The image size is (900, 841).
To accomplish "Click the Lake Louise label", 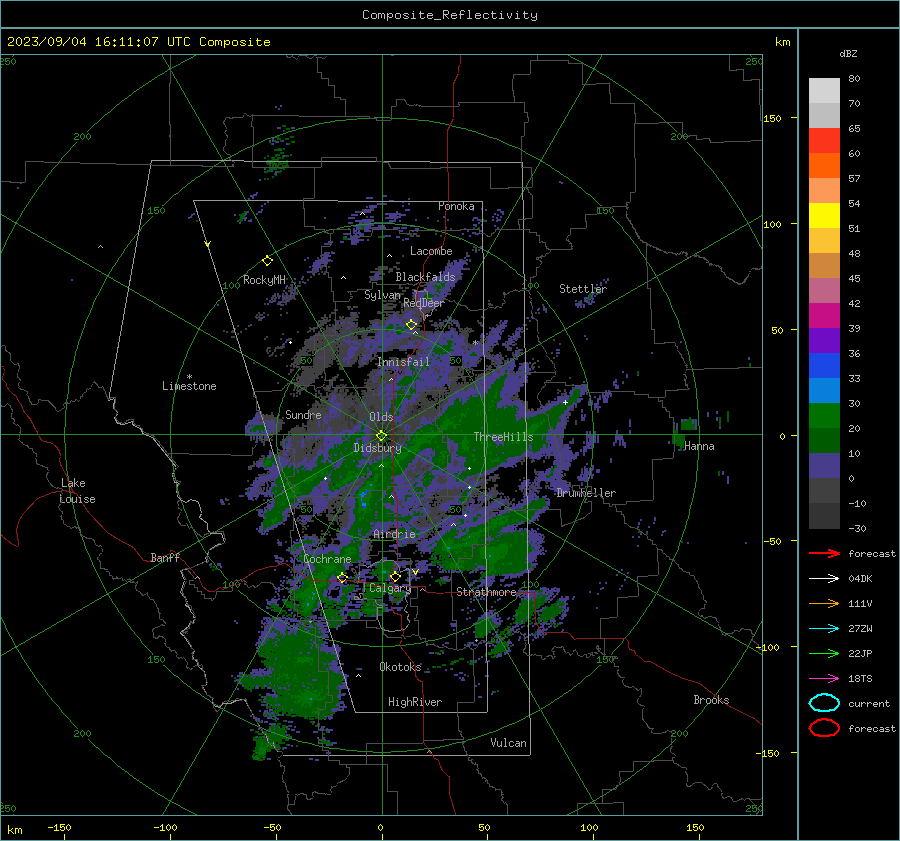I will tap(77, 491).
